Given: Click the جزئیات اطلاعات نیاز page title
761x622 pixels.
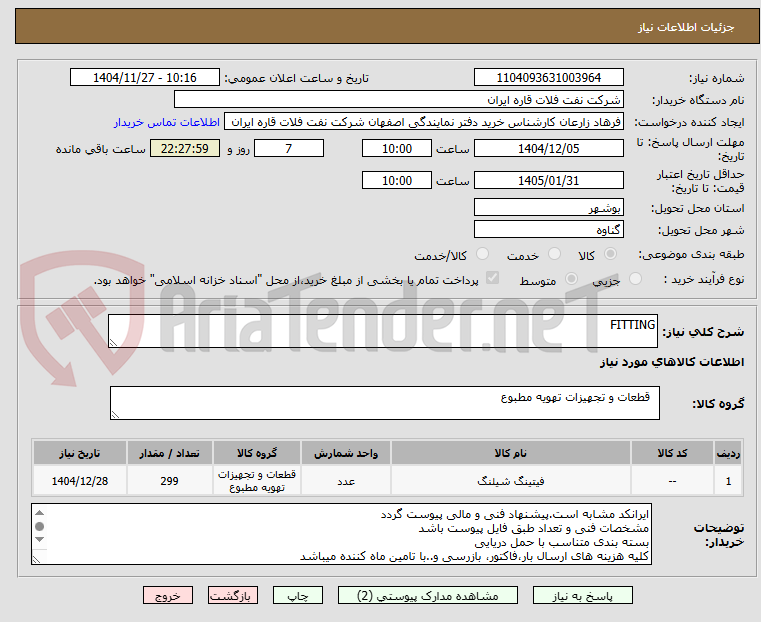Looking at the screenshot, I should coord(686,27).
